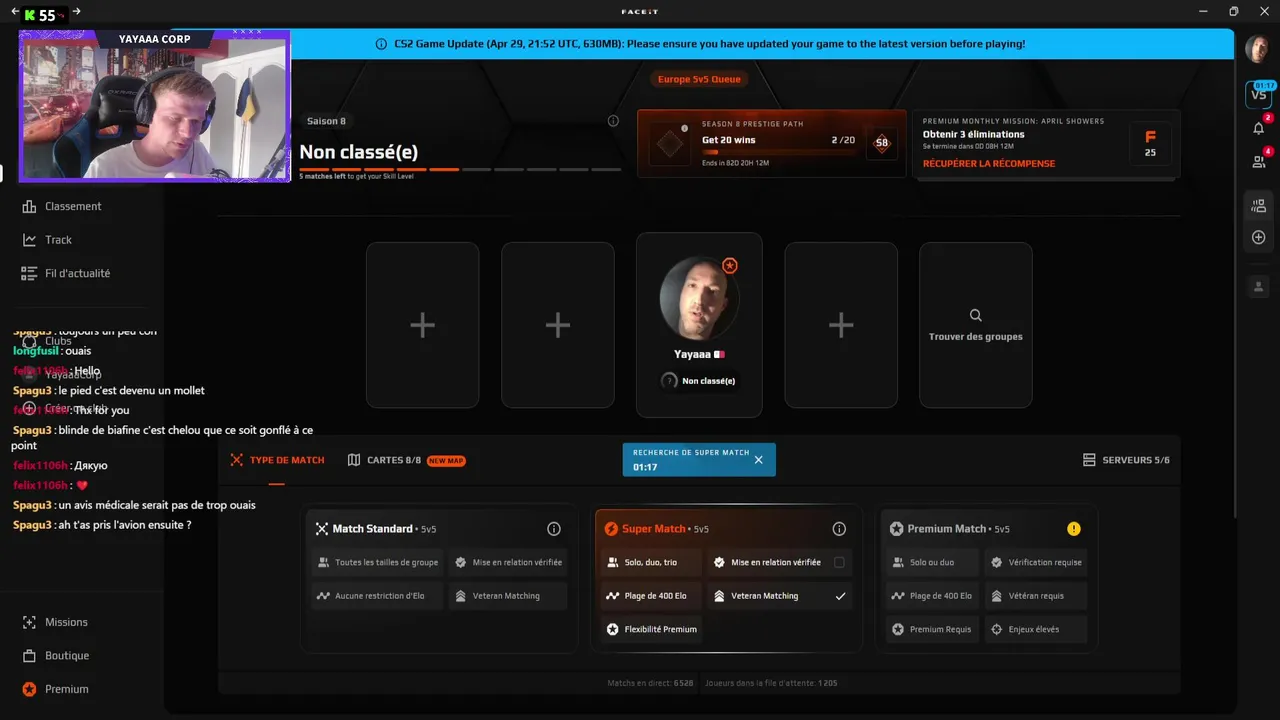
Task: Select Europe 5v5 Queue
Action: [699, 79]
